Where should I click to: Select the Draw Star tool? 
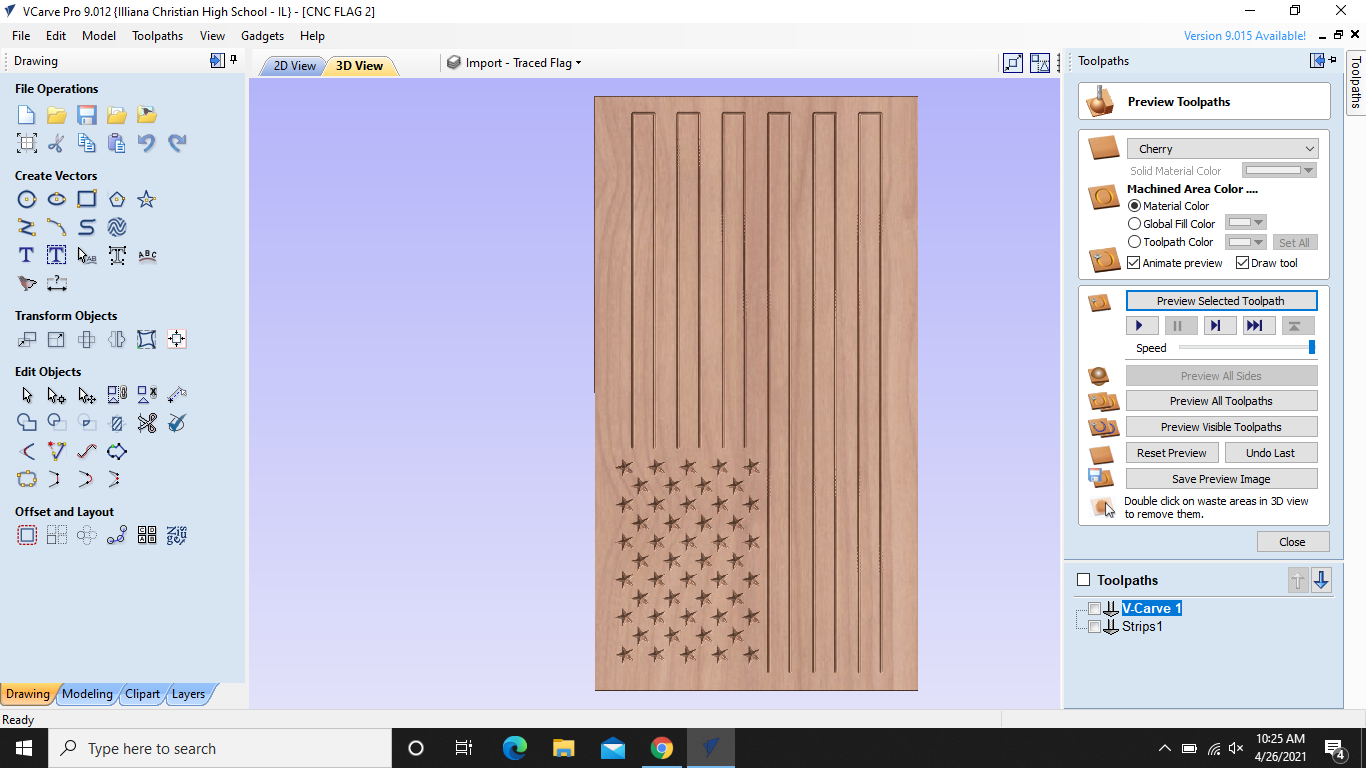146,199
